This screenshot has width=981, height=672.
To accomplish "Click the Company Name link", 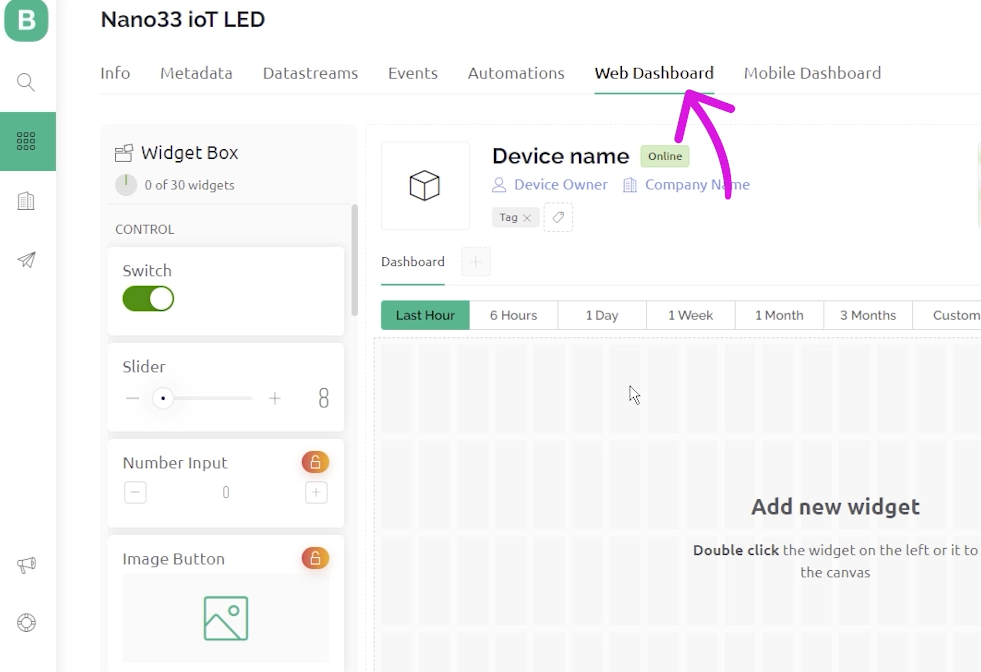I will [697, 185].
